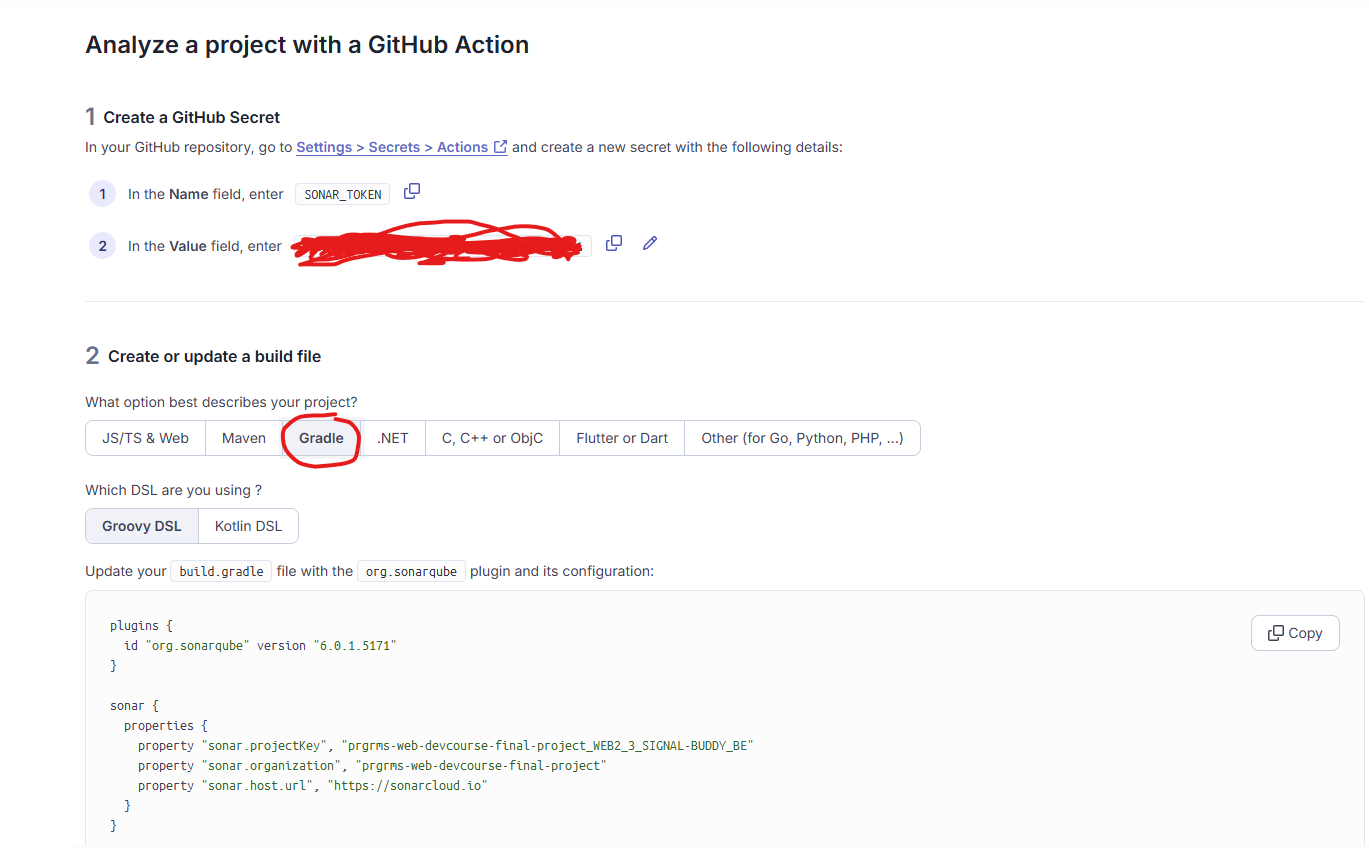
Task: Edit the token value with pencil icon
Action: [x=650, y=243]
